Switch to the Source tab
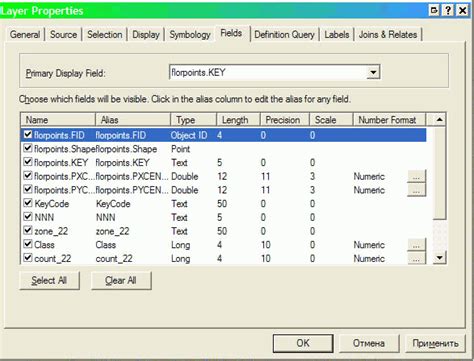 click(63, 34)
